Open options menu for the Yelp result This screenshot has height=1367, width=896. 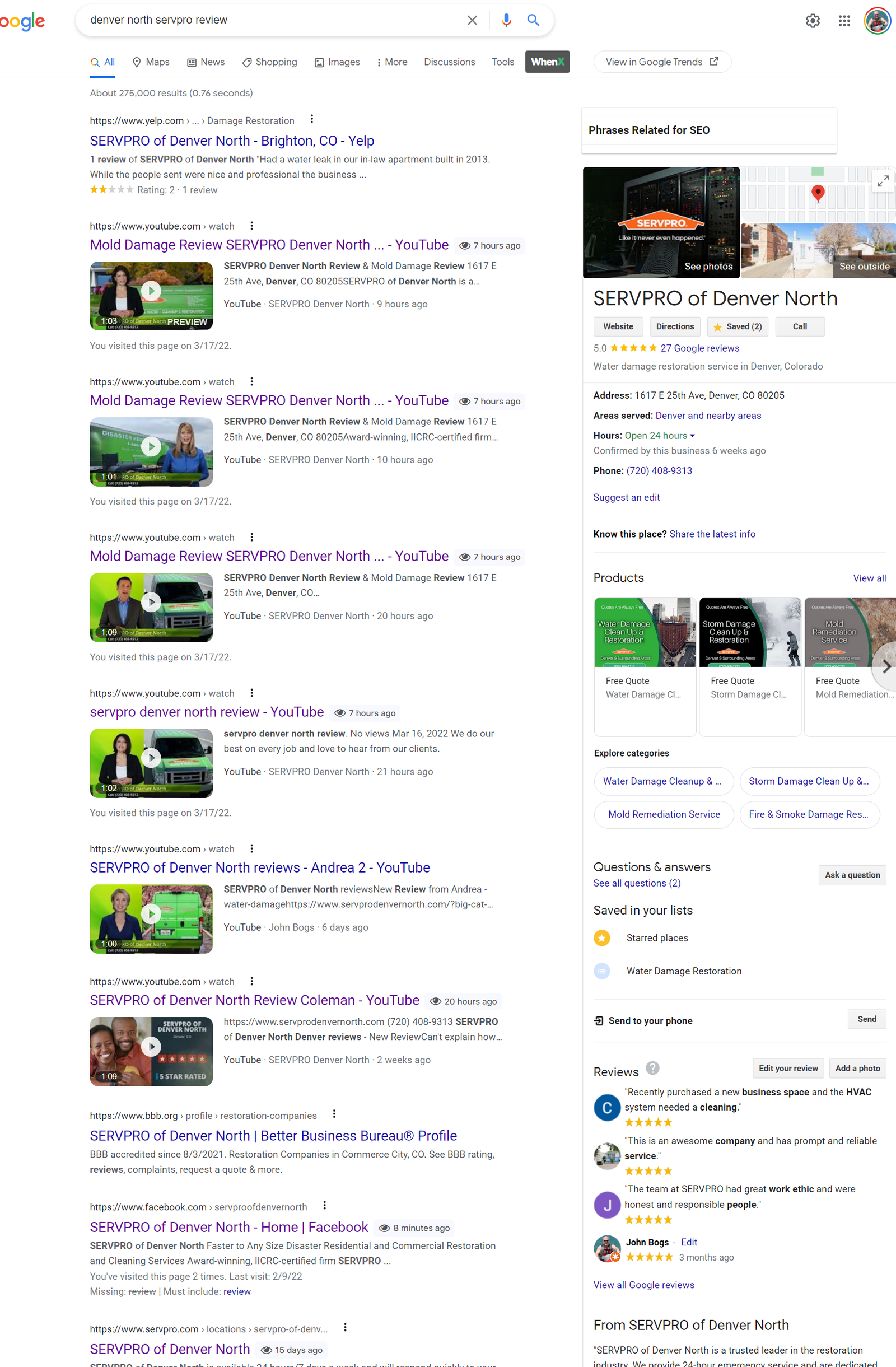click(312, 119)
